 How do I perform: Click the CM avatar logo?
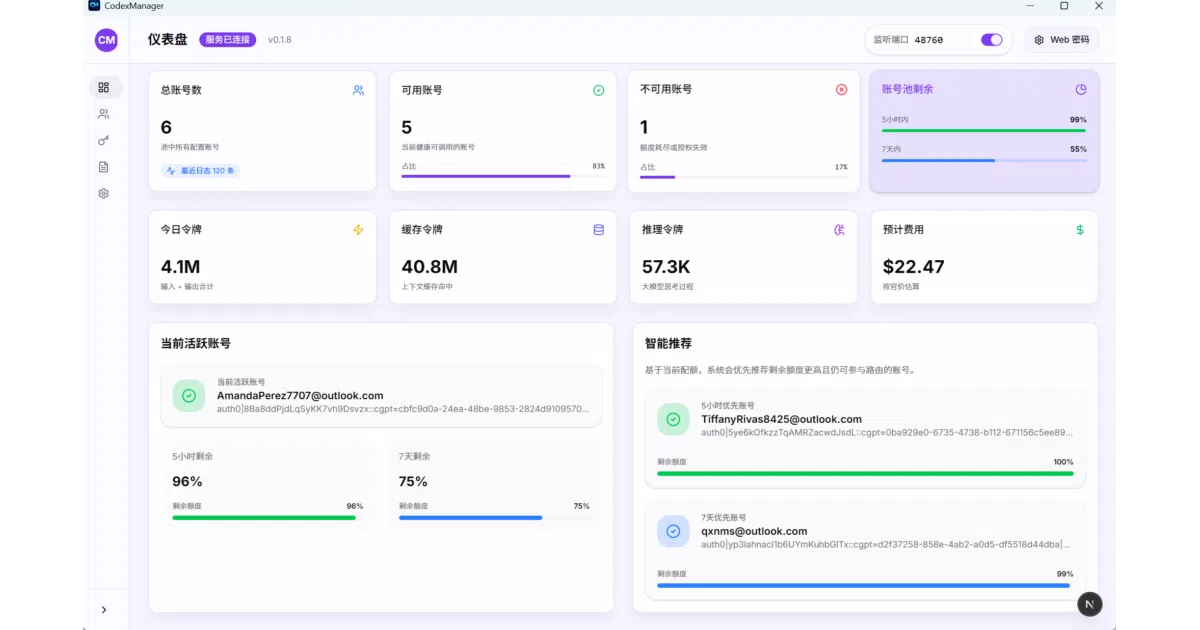(106, 40)
